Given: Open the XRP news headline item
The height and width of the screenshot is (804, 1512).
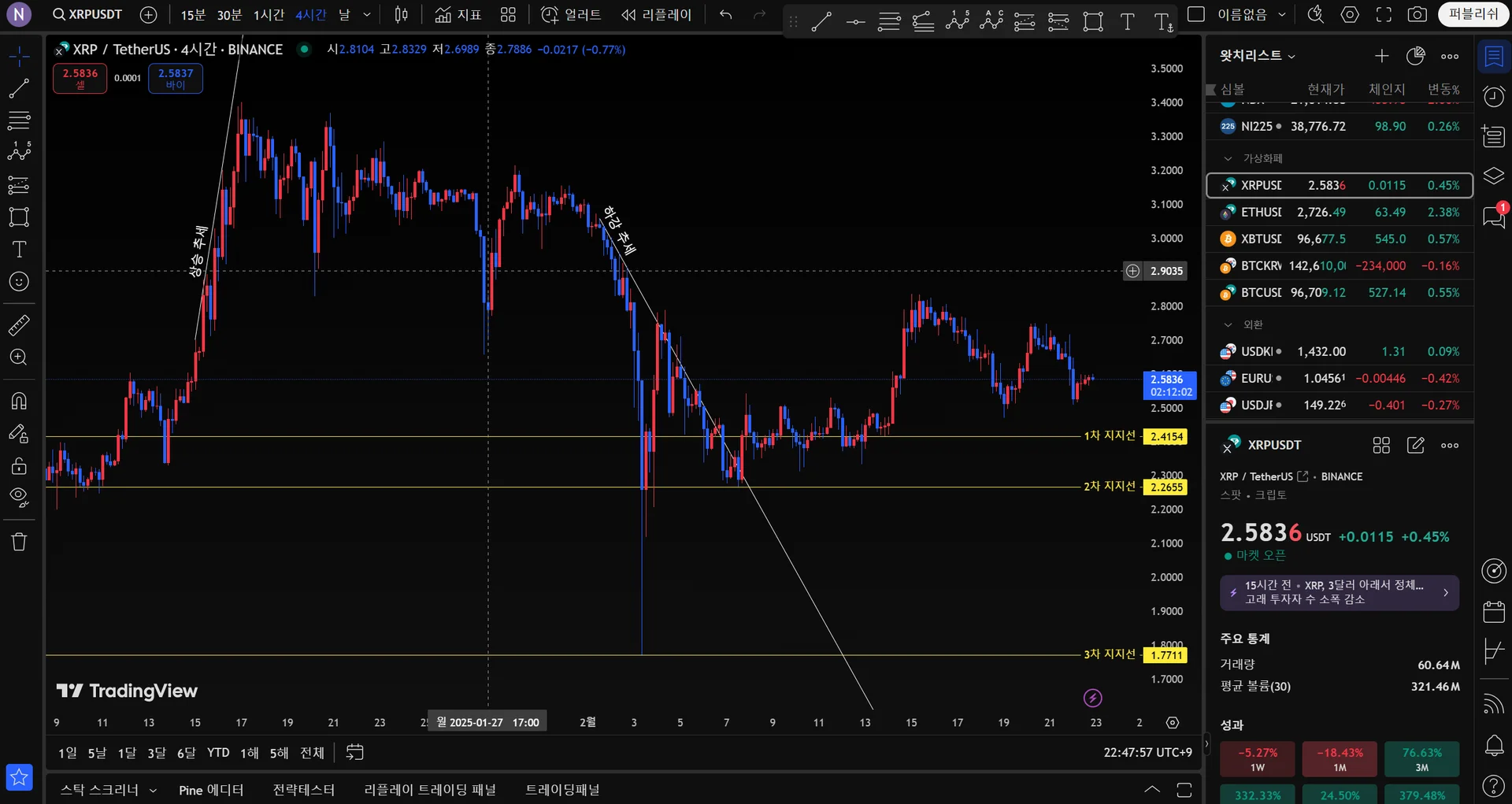Looking at the screenshot, I should click(1340, 592).
